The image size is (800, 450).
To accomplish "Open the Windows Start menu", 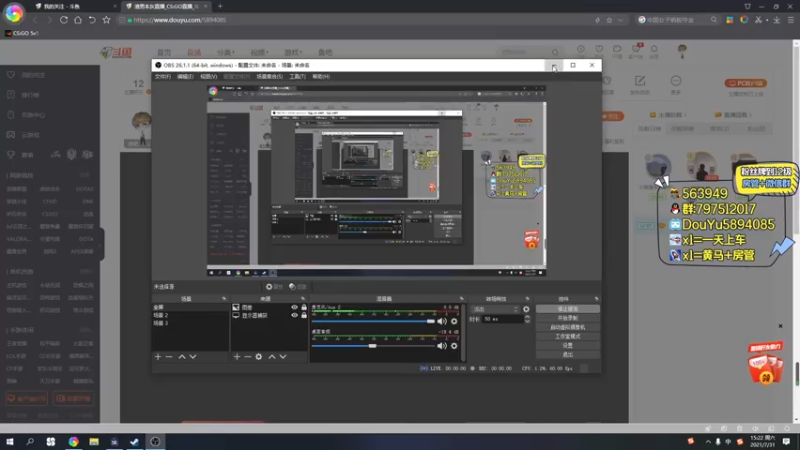I will pos(10,442).
